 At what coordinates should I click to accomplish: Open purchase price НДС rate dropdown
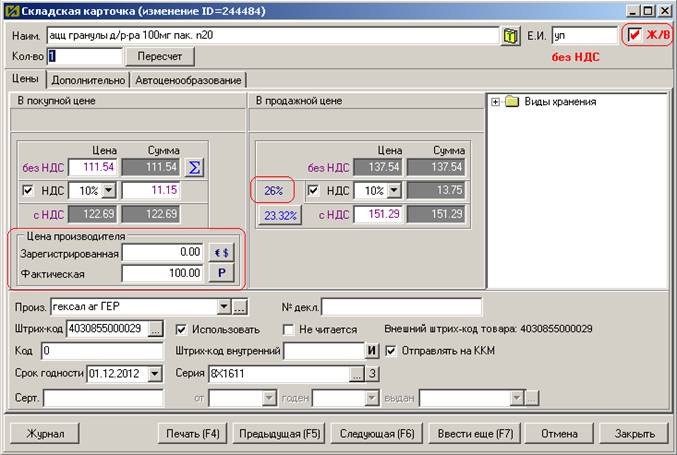[109, 190]
